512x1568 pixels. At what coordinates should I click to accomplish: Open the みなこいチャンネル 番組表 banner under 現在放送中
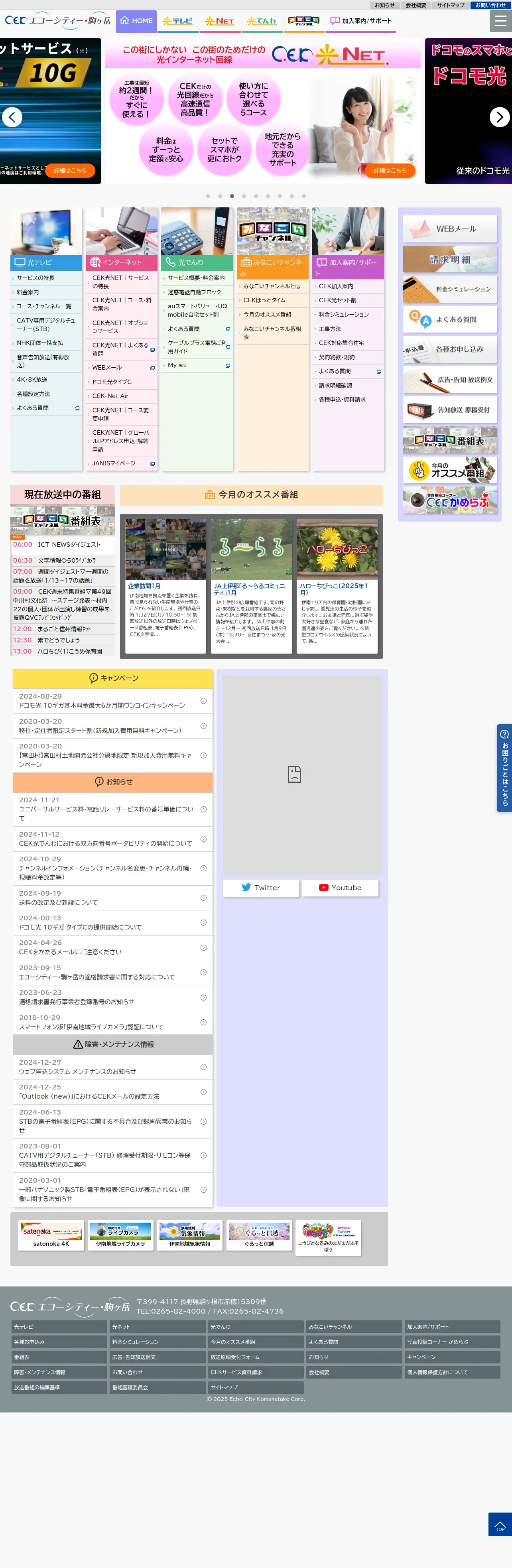pyautogui.click(x=62, y=520)
